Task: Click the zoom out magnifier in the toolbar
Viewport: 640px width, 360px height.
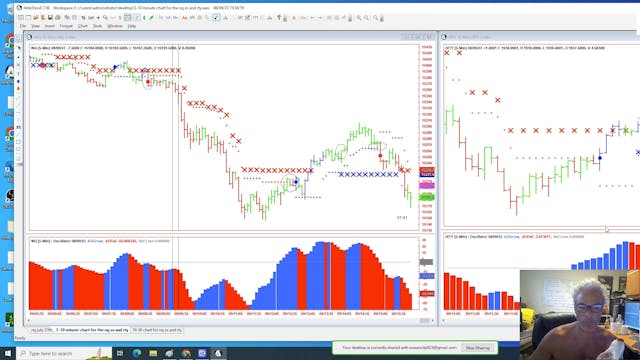Action: coord(367,18)
